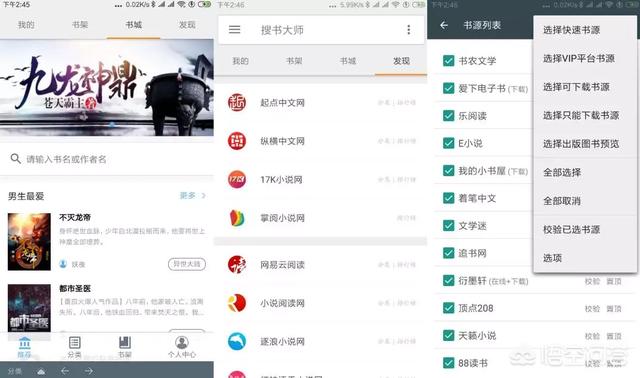Tap the 妖夜 author avatar icon

(63, 264)
